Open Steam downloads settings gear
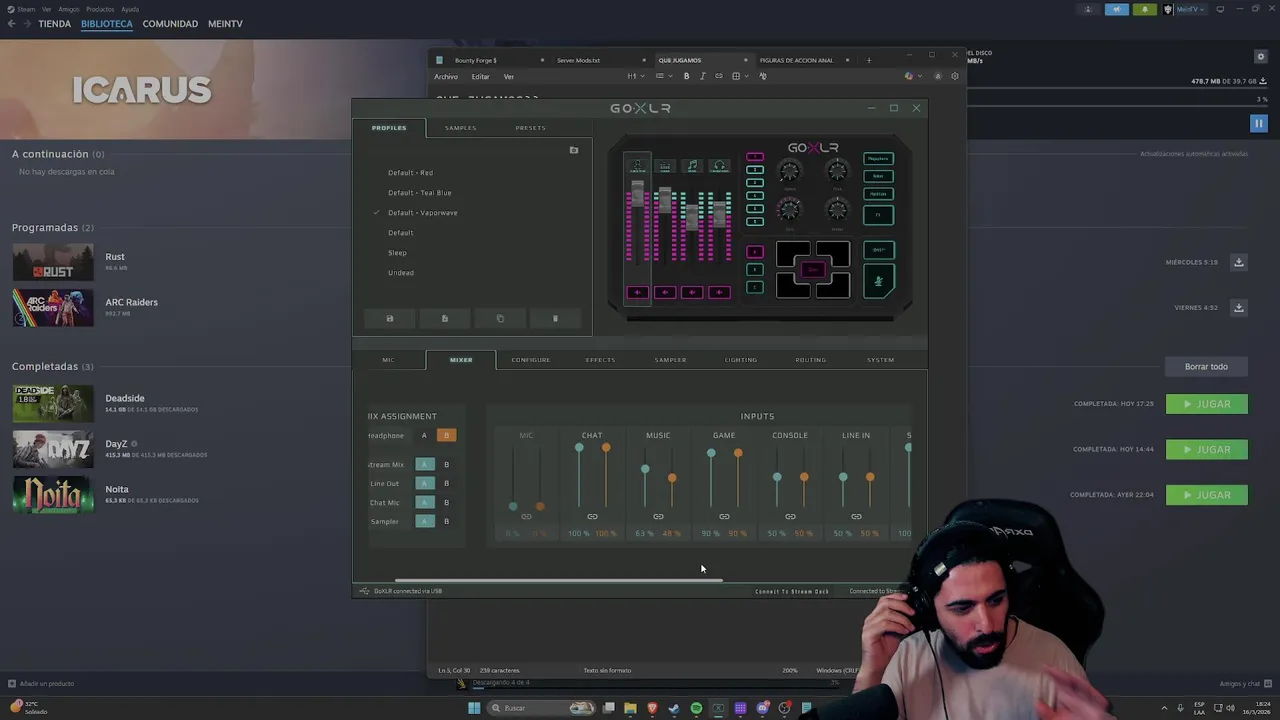1280x720 pixels. (1261, 57)
